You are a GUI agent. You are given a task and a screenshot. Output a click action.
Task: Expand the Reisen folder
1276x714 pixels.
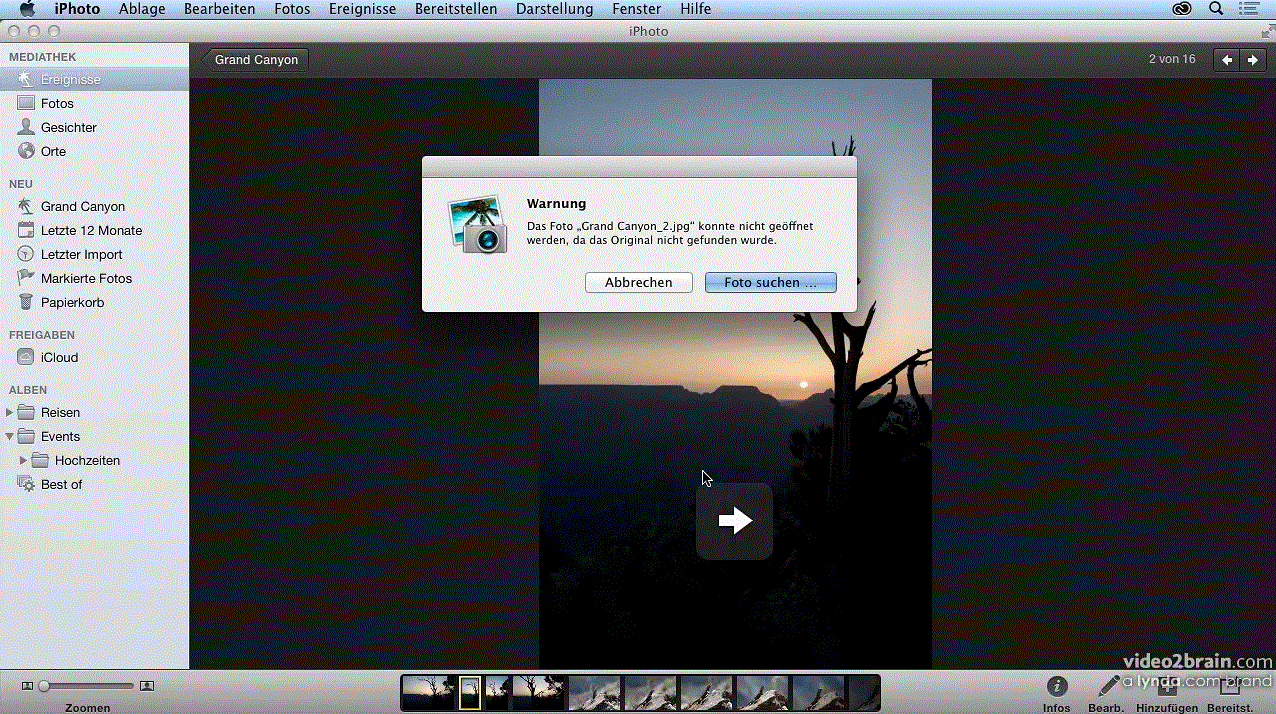pyautogui.click(x=10, y=412)
